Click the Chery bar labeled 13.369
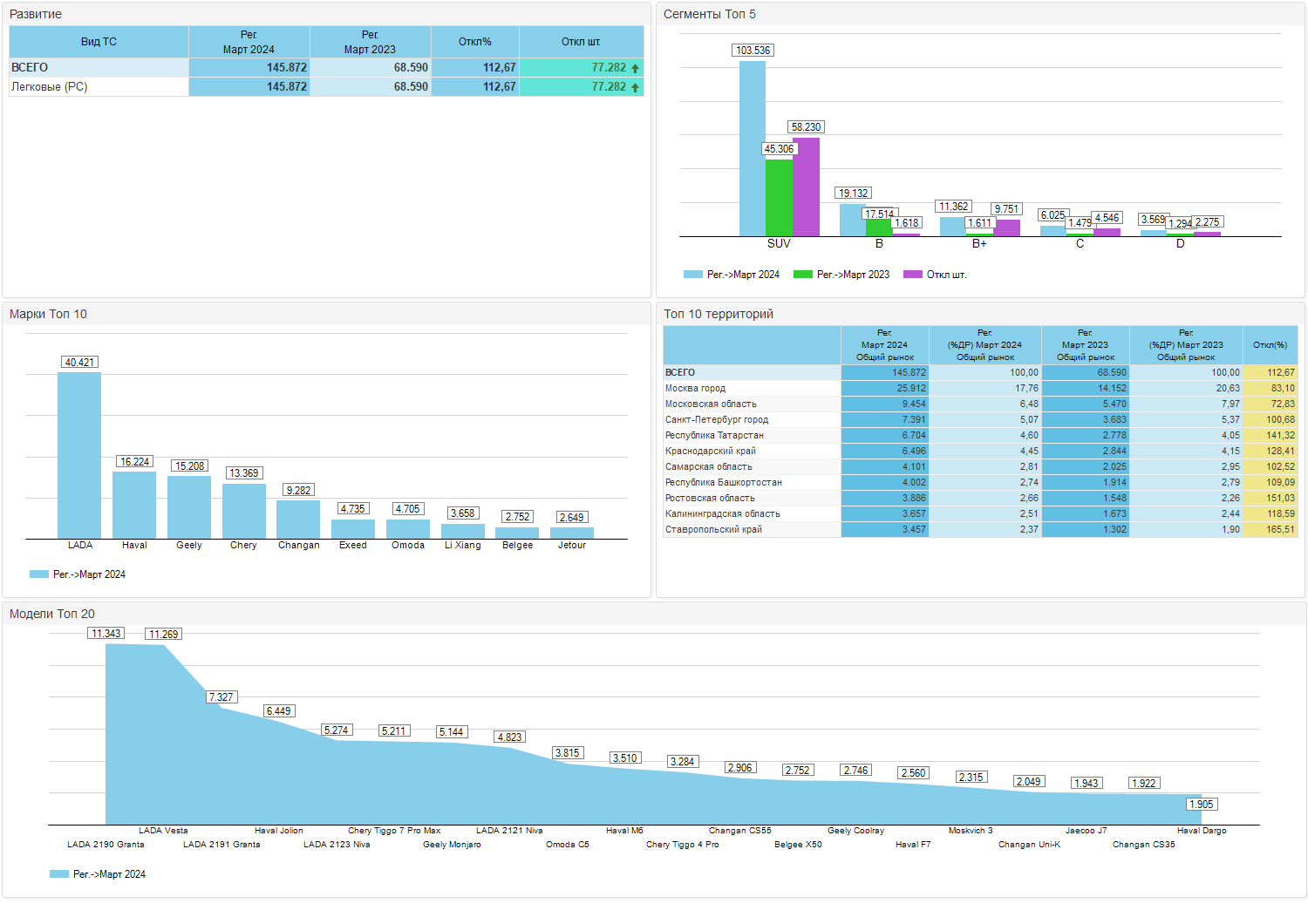 [x=244, y=511]
